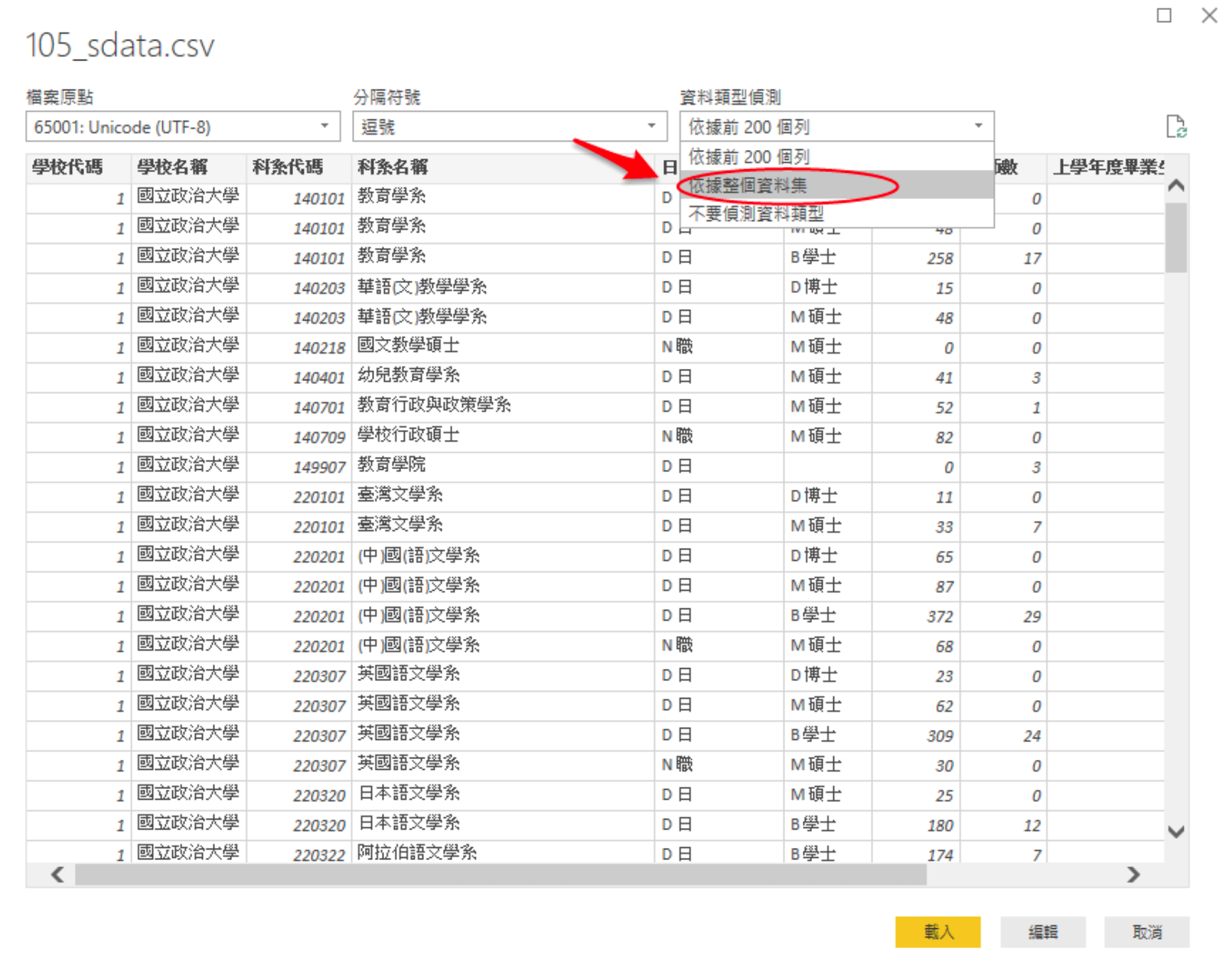Click the horizontal scrollbar thumb
This screenshot has height=978, width=1232.
(500, 874)
